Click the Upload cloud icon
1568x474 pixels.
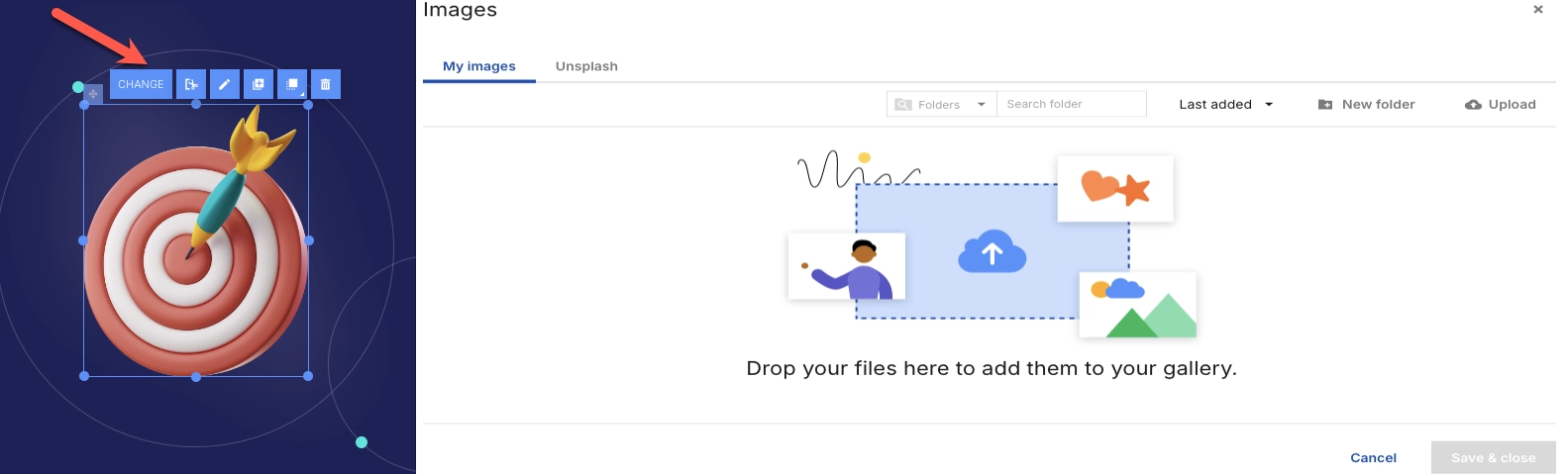point(1473,105)
